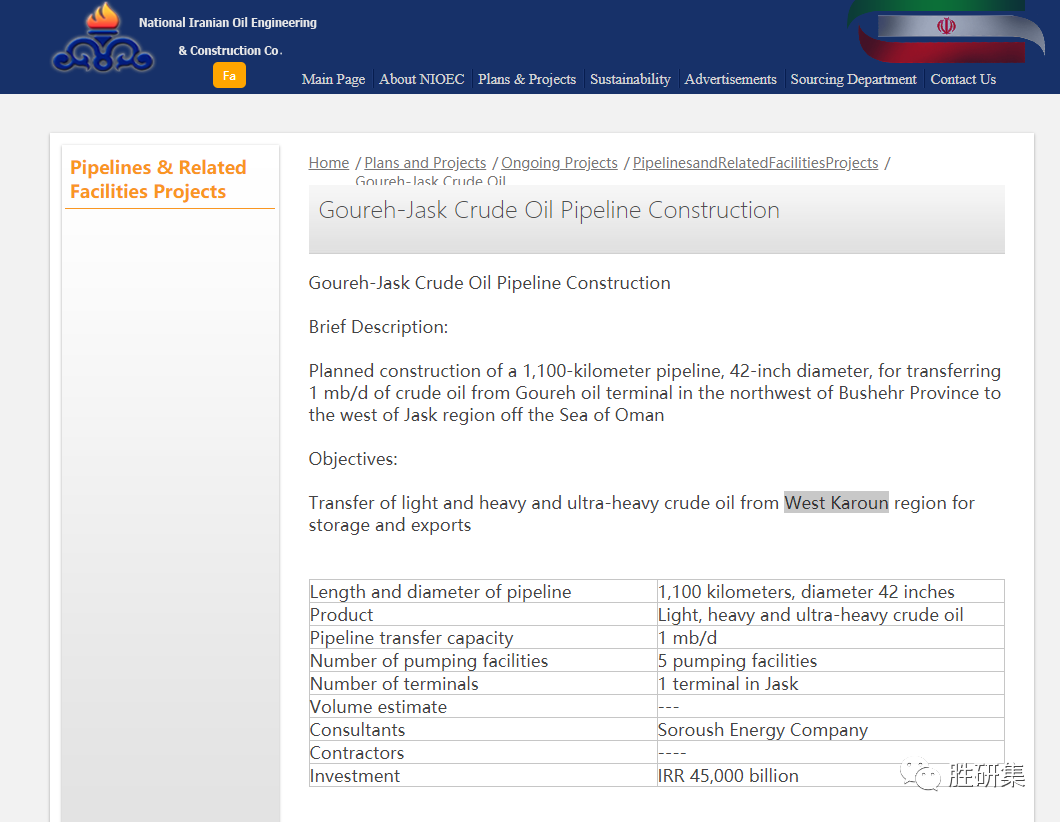Viewport: 1060px width, 822px height.
Task: Follow the Plans and Projects breadcrumb
Action: click(425, 163)
